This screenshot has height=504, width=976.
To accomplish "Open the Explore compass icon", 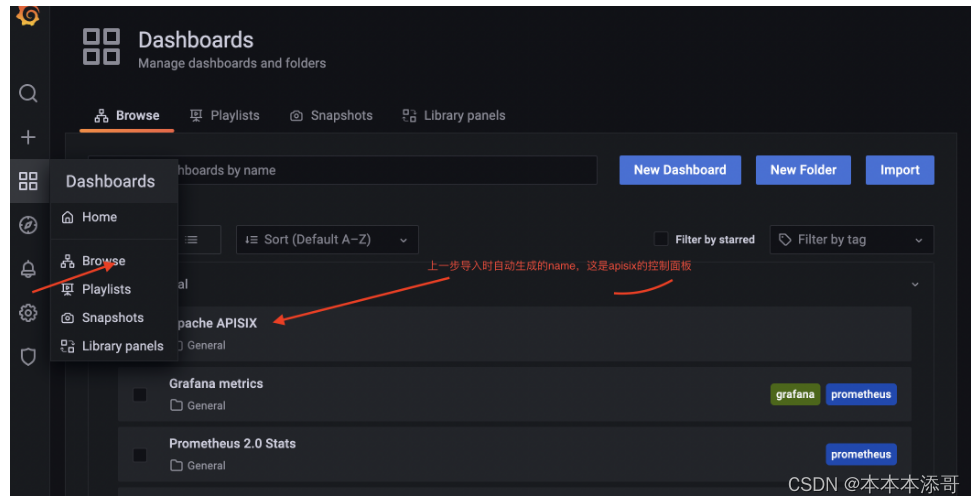I will pyautogui.click(x=28, y=225).
